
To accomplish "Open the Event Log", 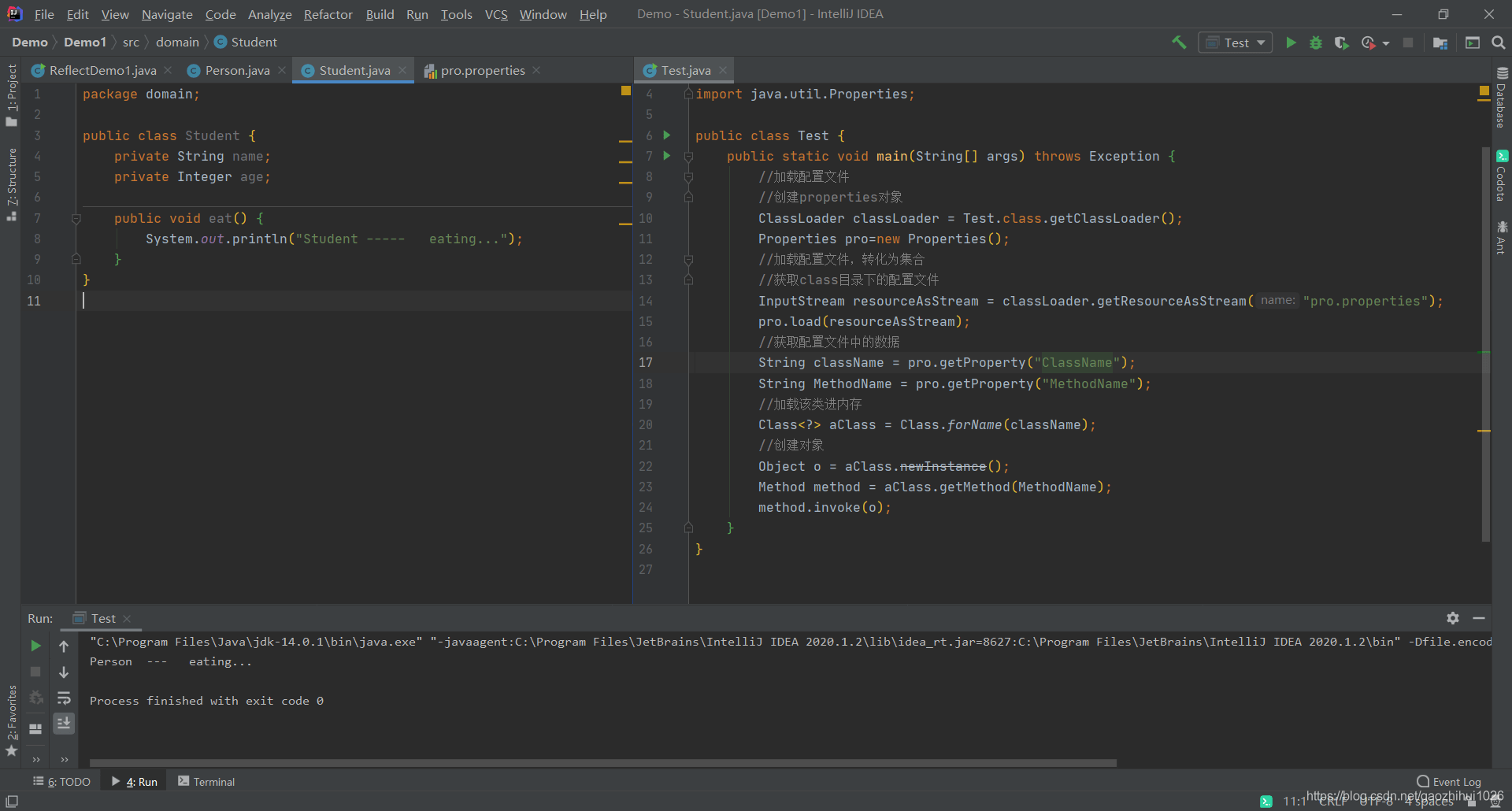I will [x=1448, y=782].
